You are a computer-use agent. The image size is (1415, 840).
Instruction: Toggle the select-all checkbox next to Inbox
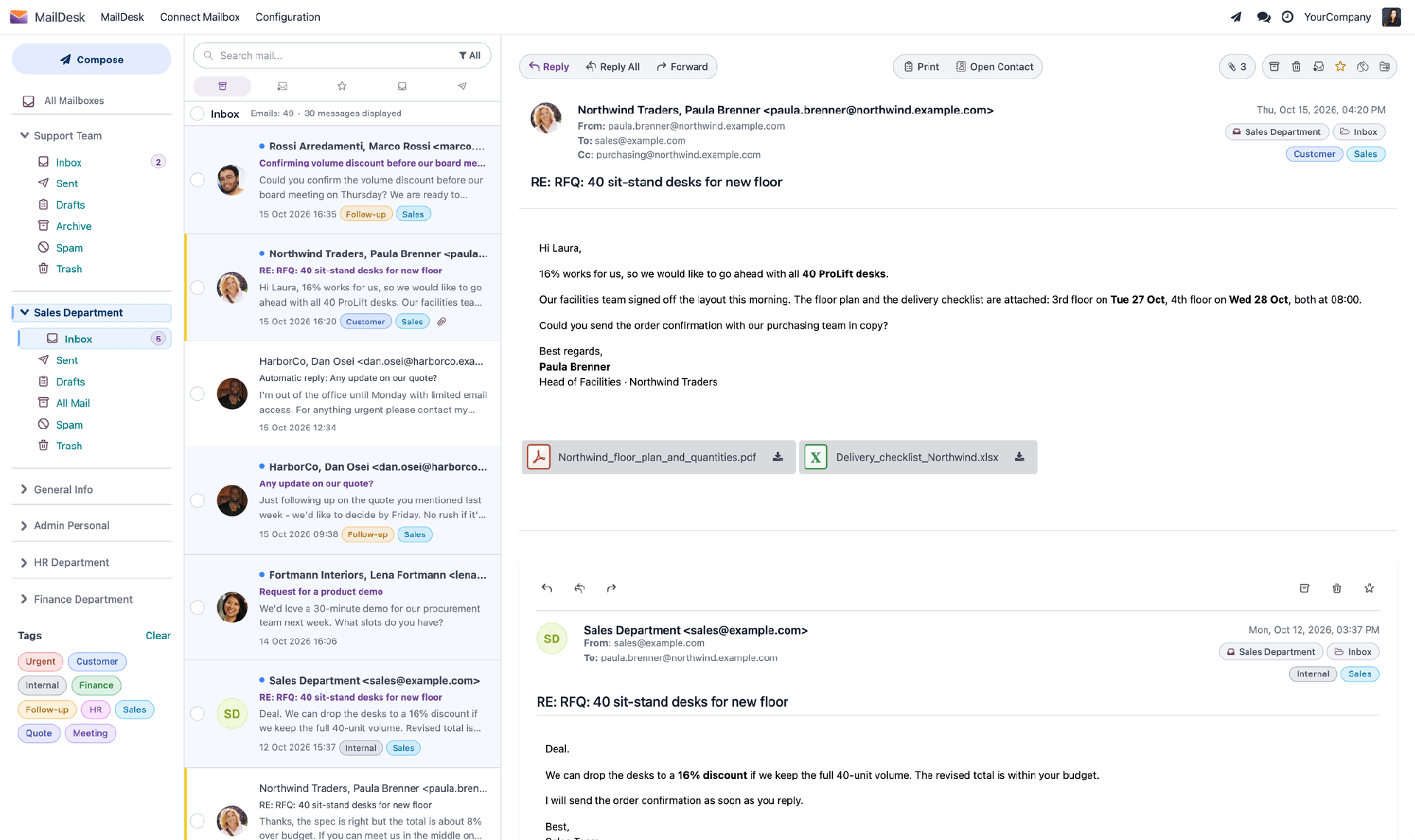pos(198,113)
